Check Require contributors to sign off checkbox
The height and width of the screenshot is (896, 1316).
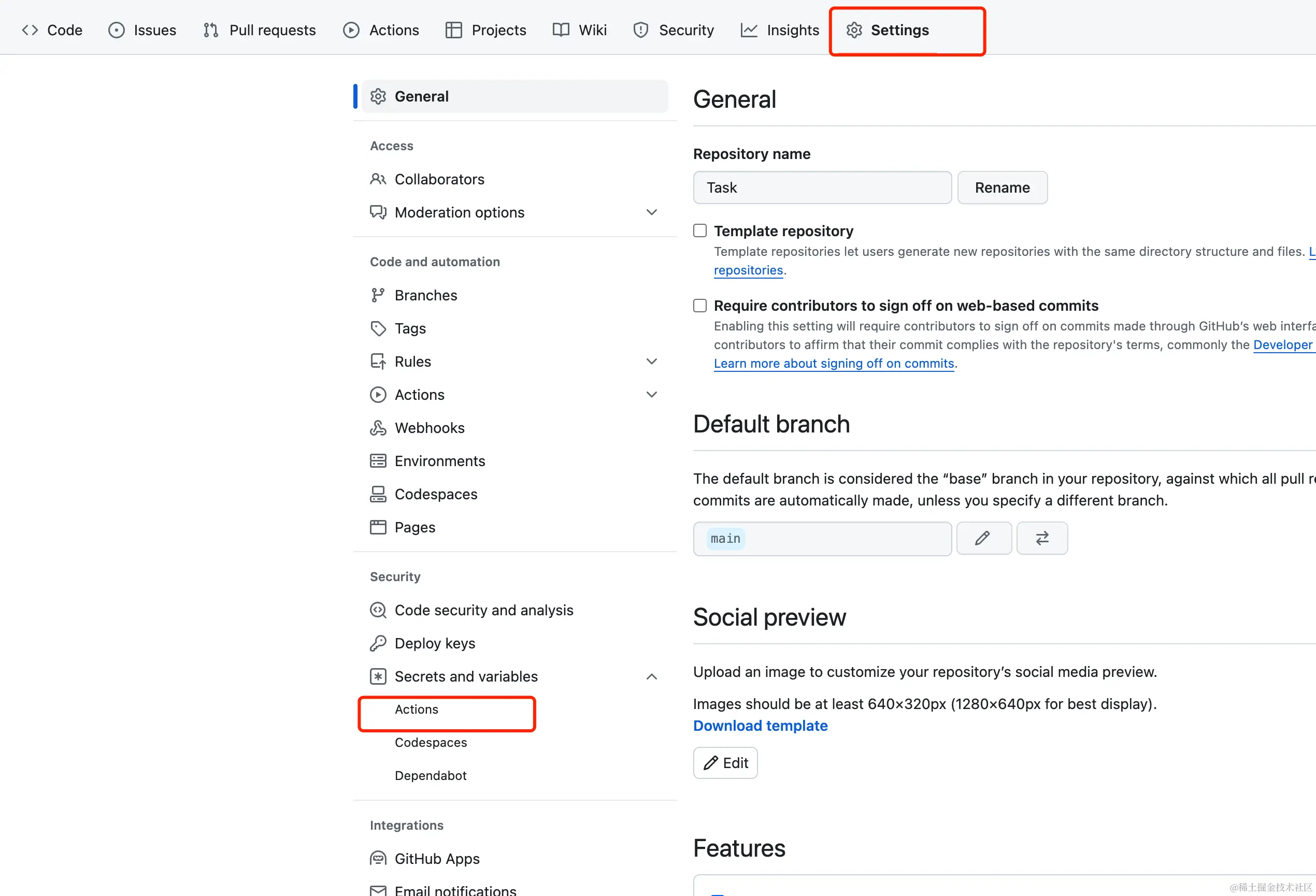700,306
